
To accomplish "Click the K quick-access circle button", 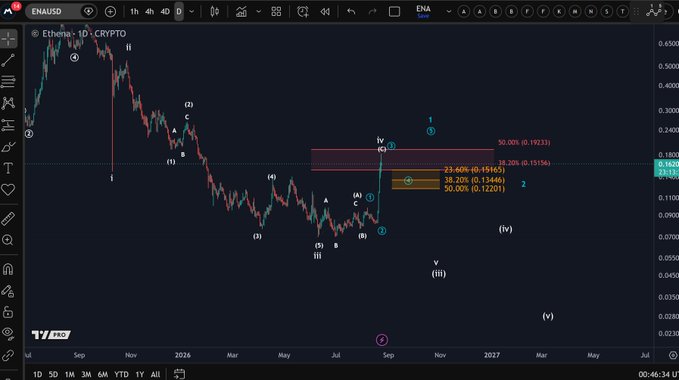I will (x=559, y=12).
